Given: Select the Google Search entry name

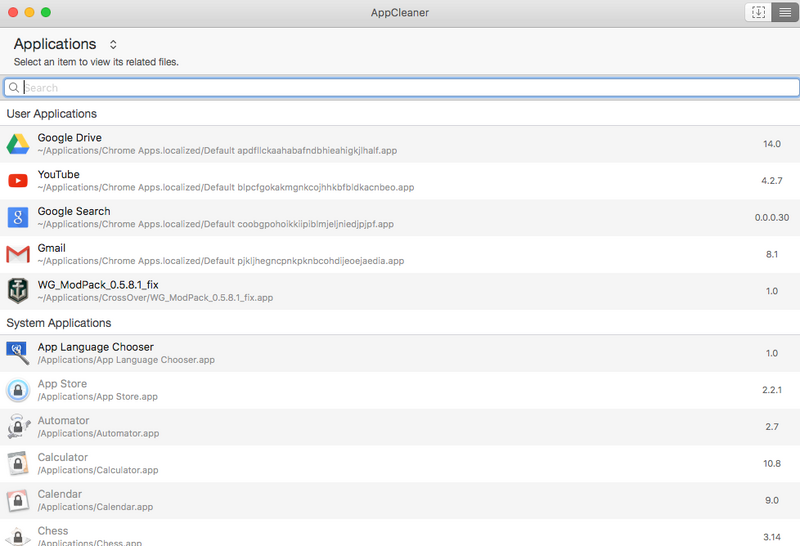Looking at the screenshot, I should click(x=73, y=211).
